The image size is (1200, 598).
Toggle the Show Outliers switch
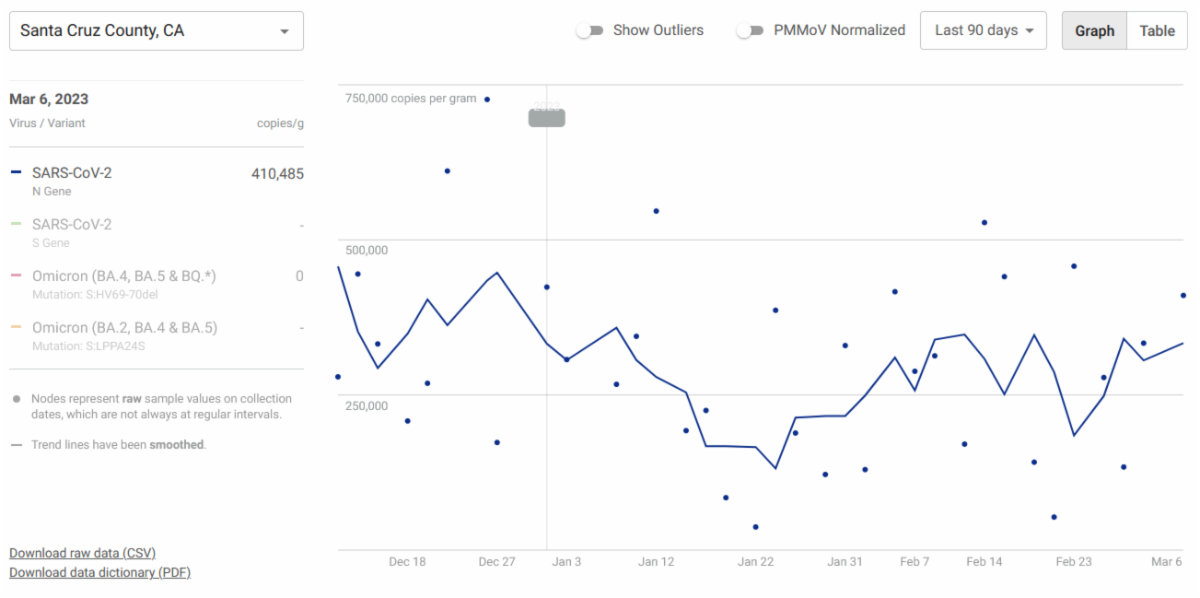(x=590, y=31)
